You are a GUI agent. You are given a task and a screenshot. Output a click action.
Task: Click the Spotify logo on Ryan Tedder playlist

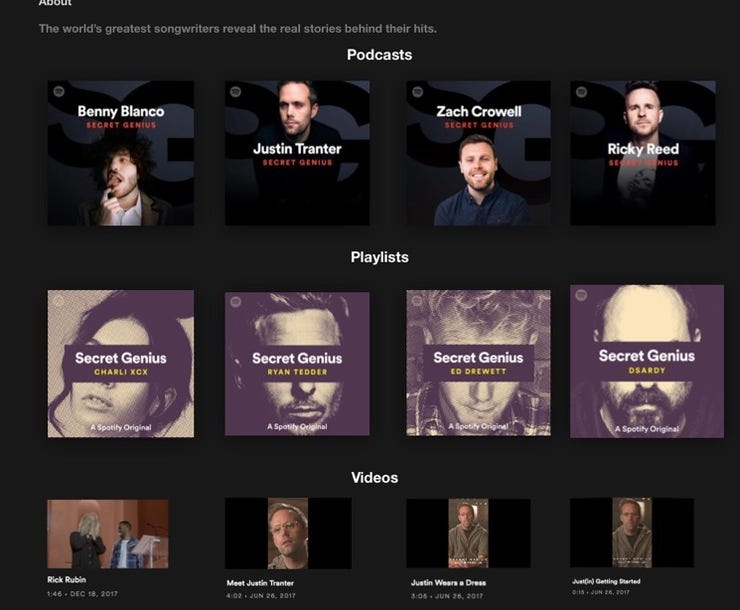tap(235, 302)
